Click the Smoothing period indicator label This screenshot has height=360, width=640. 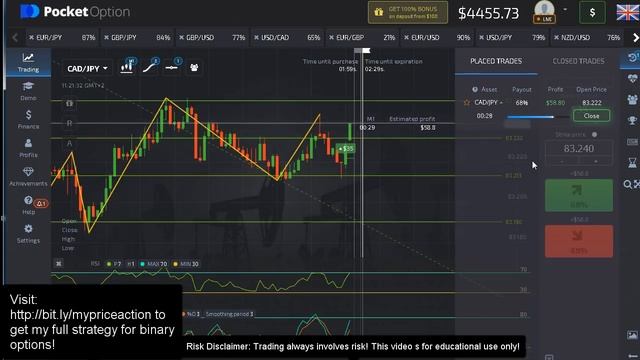point(229,314)
